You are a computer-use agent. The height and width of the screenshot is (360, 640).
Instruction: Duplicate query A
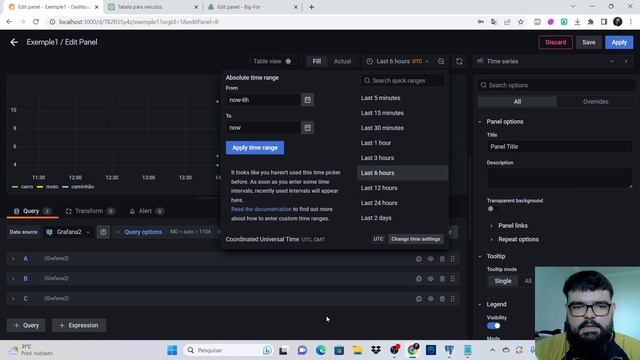click(x=419, y=259)
